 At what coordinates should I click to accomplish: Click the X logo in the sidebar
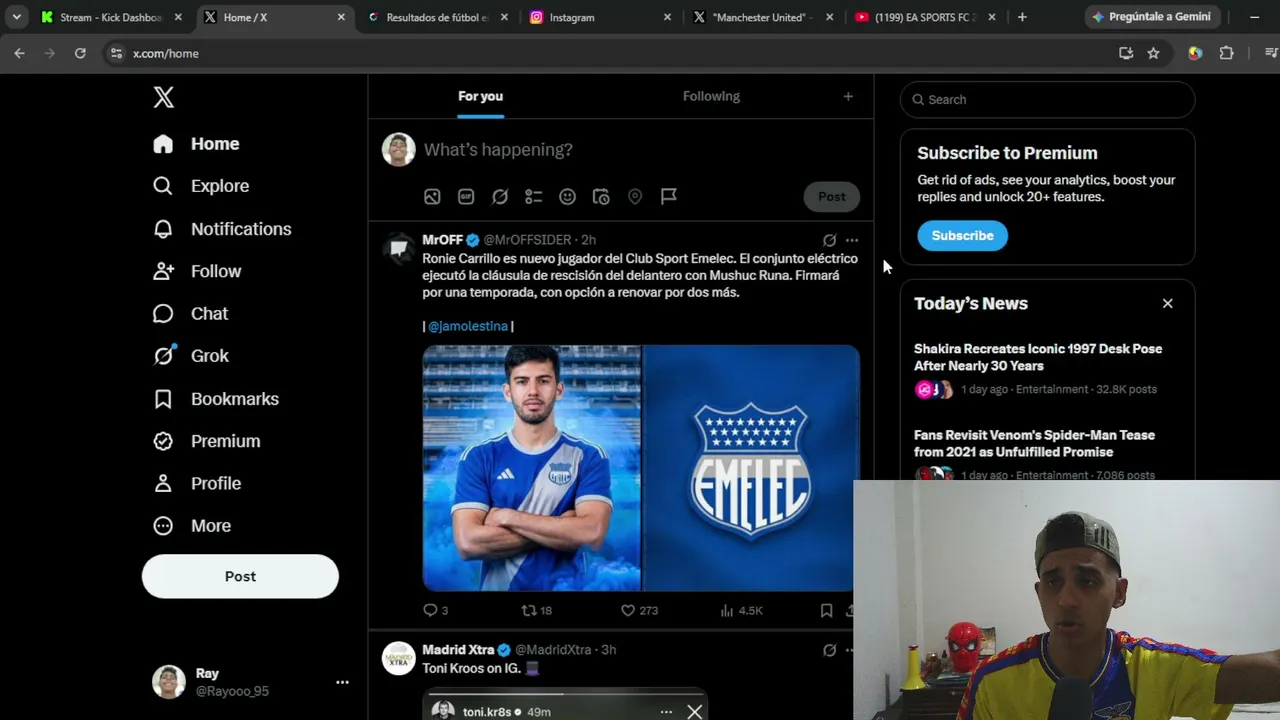(164, 97)
